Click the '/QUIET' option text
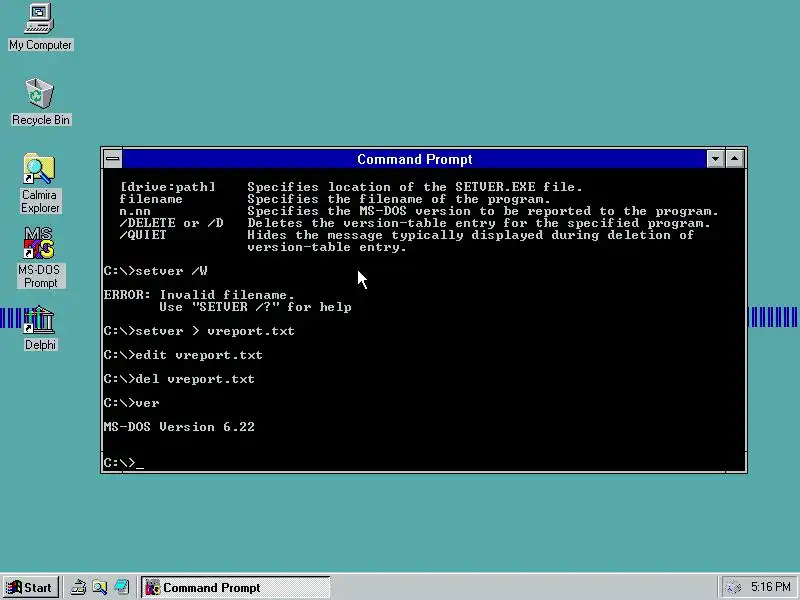 tap(143, 235)
